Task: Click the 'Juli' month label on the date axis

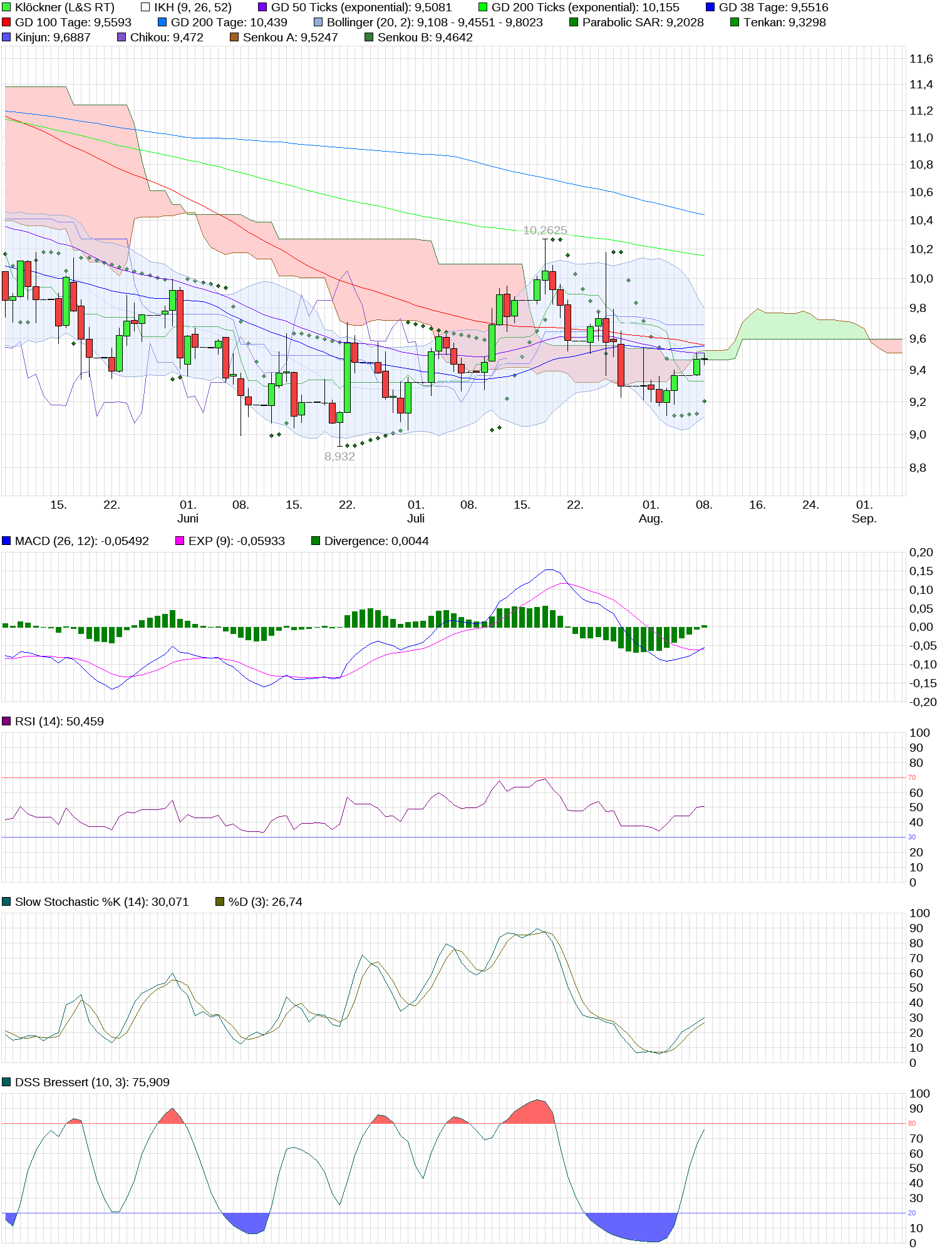Action: click(x=416, y=519)
